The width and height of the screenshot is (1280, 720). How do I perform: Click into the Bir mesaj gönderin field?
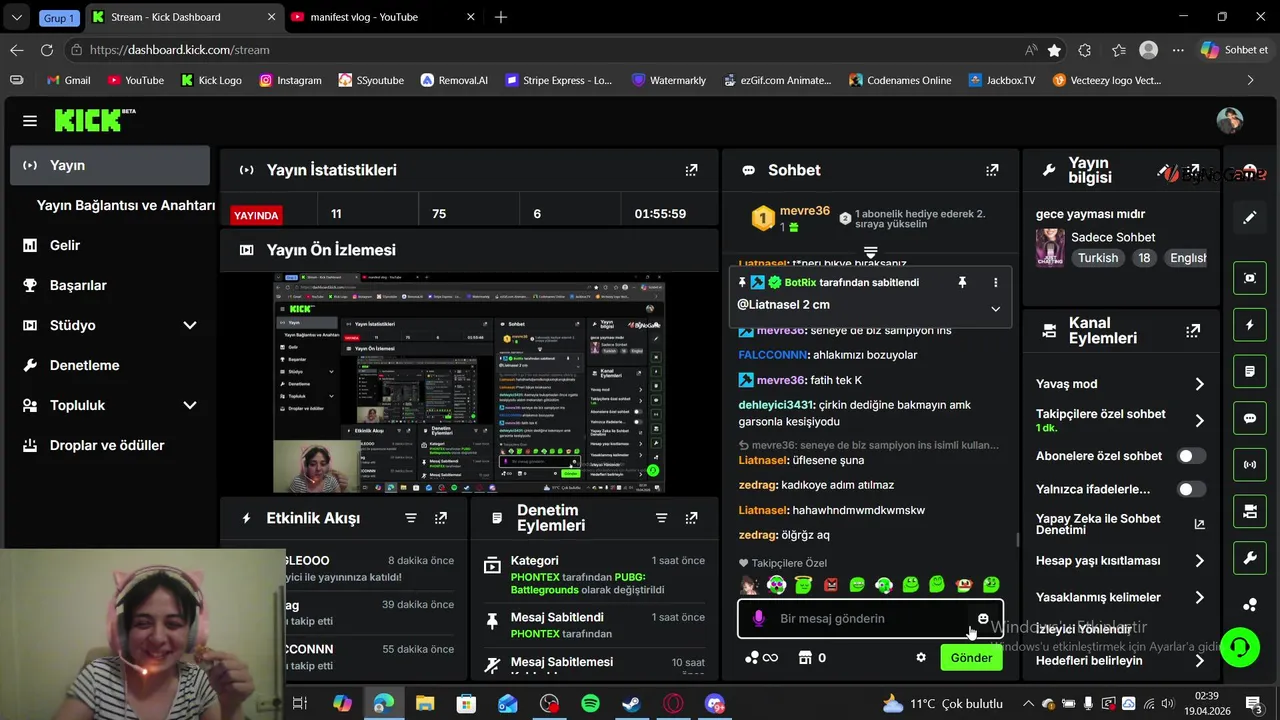pos(870,619)
